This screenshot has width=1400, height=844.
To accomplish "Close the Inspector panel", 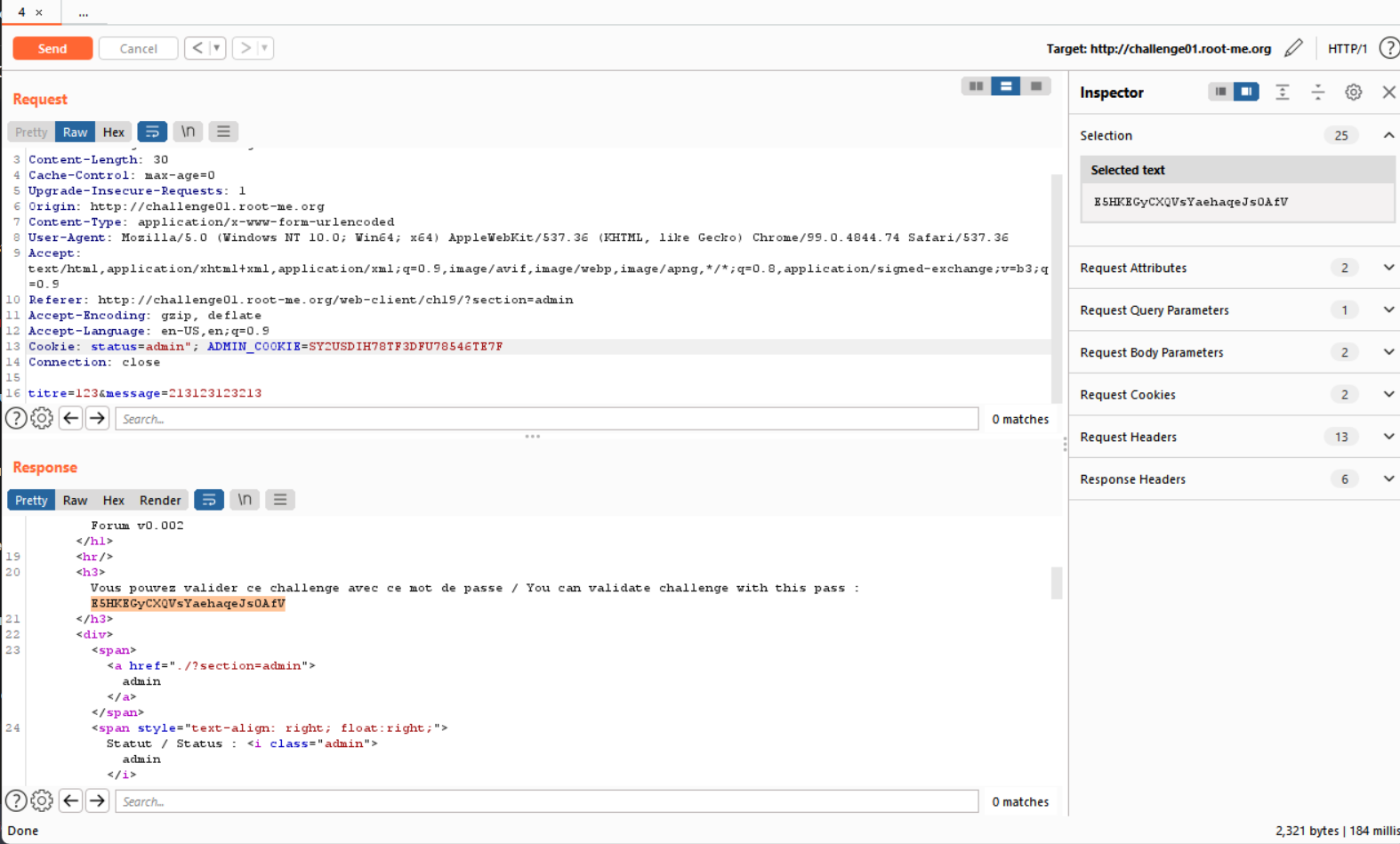I will pyautogui.click(x=1388, y=92).
